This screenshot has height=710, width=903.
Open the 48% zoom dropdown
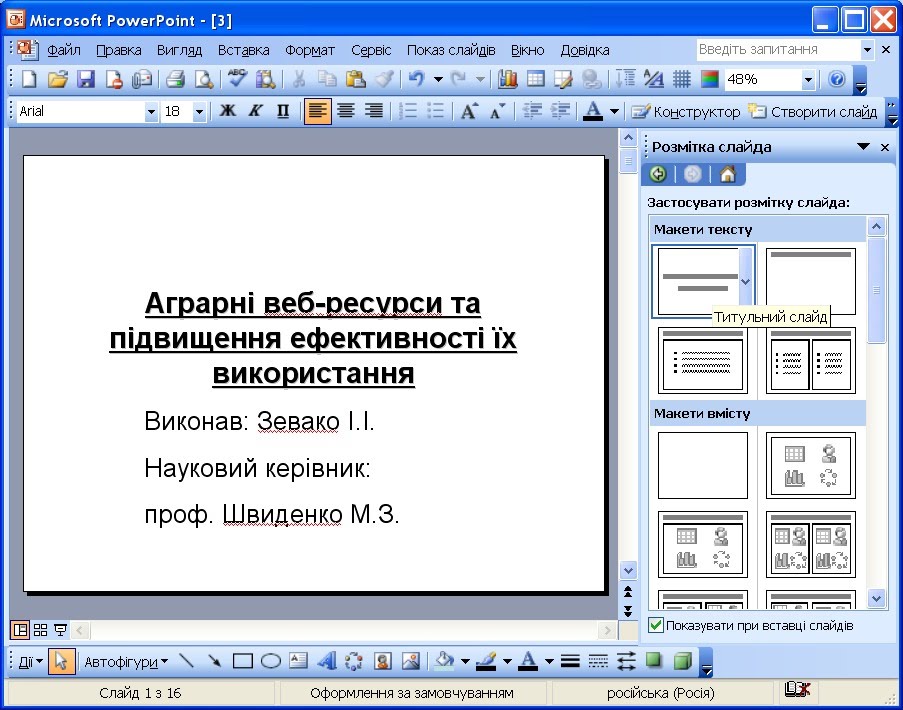pos(809,79)
